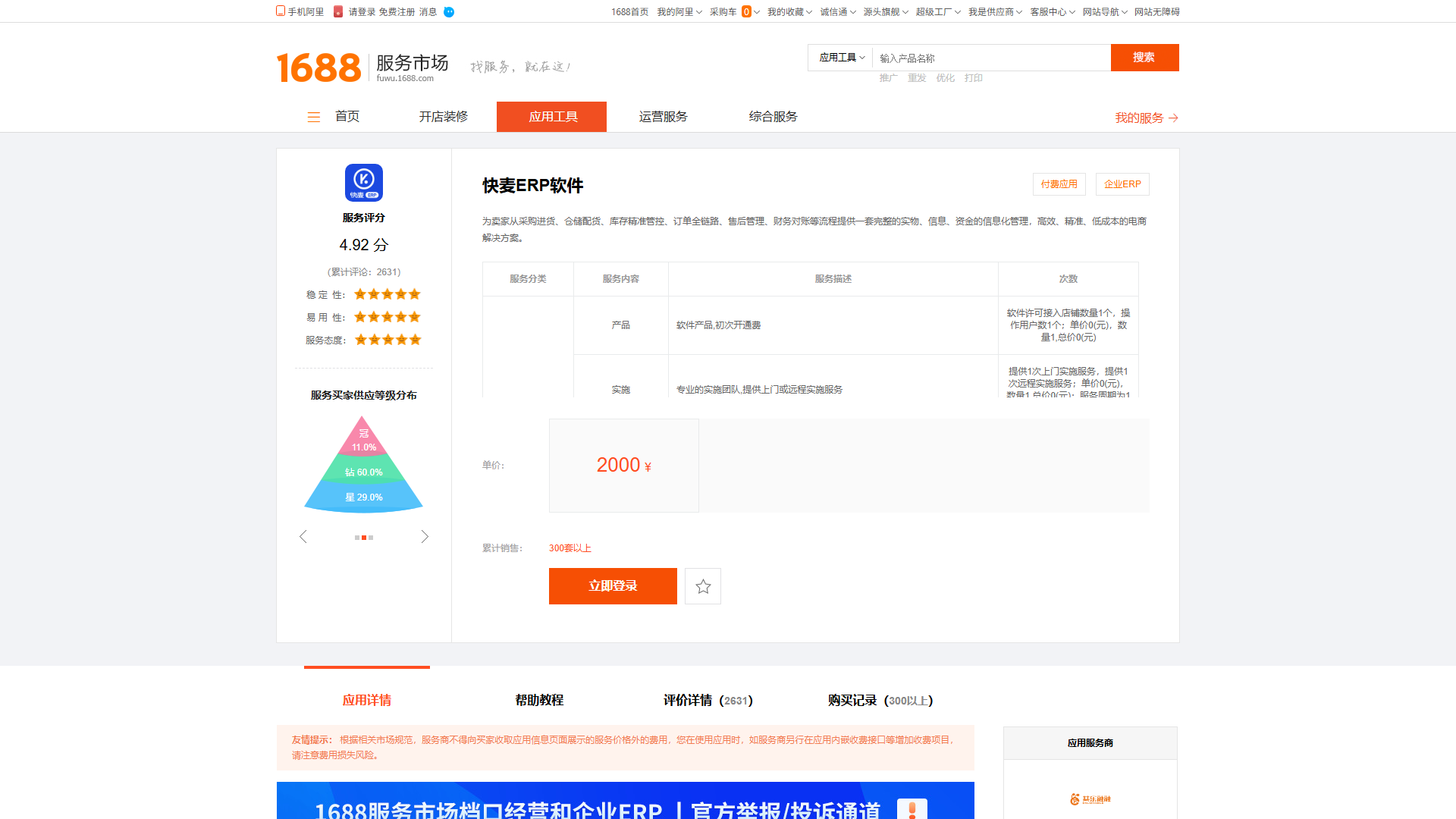Viewport: 1456px width, 819px height.
Task: Click the 服务市场 fuwu.1688.com title
Action: coord(413,67)
